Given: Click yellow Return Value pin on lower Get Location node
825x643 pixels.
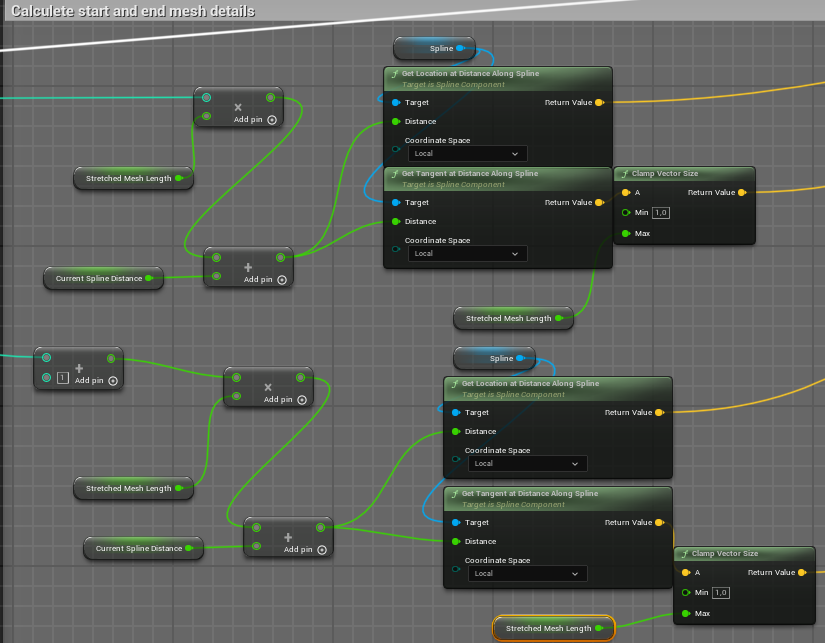Looking at the screenshot, I should tap(659, 413).
